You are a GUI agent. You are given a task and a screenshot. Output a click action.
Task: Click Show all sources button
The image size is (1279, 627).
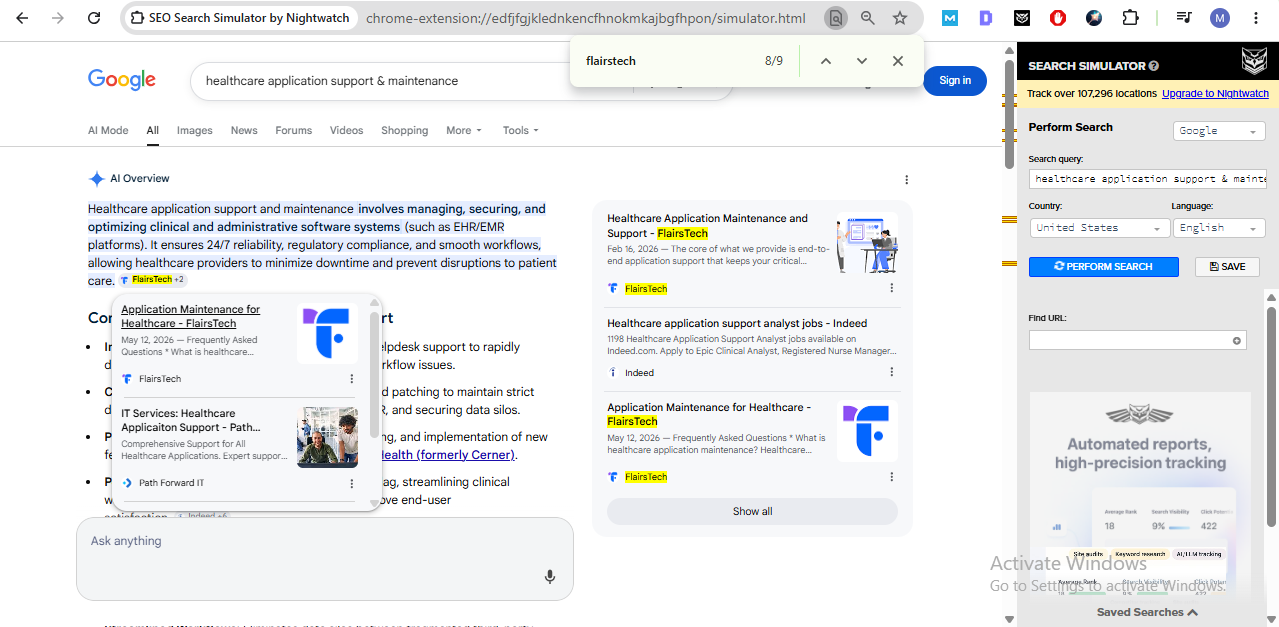(x=752, y=511)
